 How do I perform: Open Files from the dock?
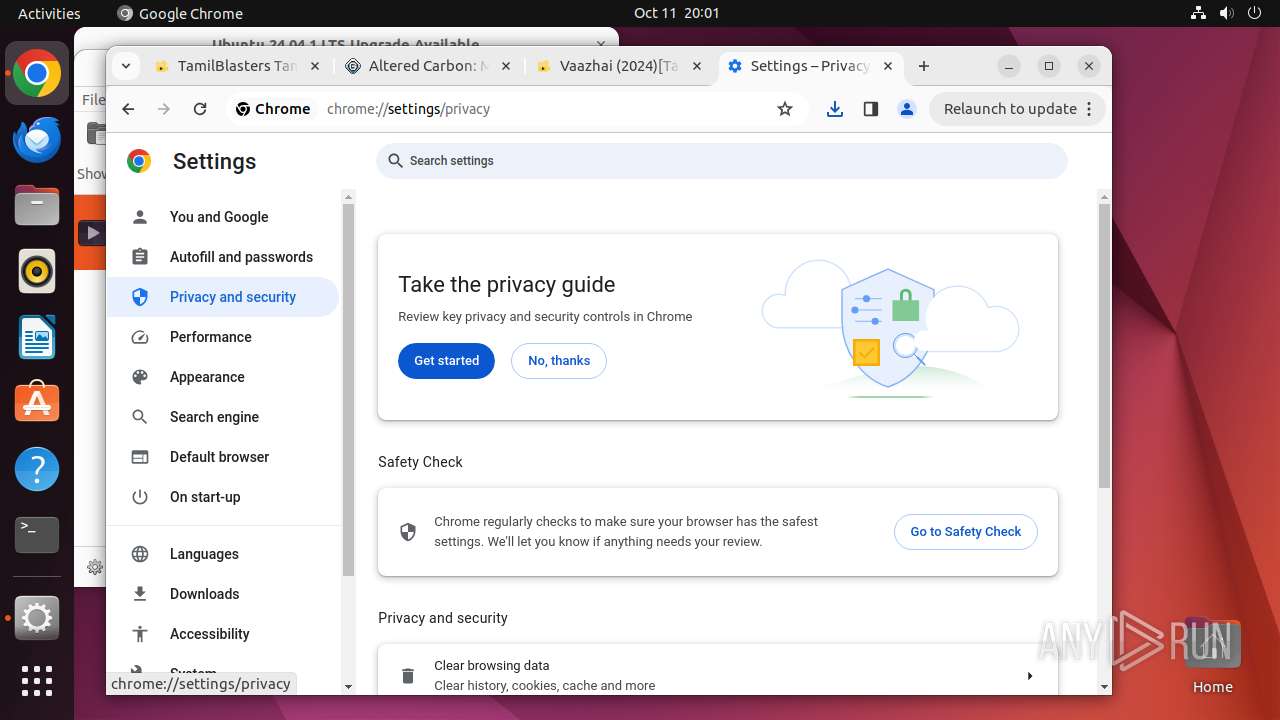[37, 206]
